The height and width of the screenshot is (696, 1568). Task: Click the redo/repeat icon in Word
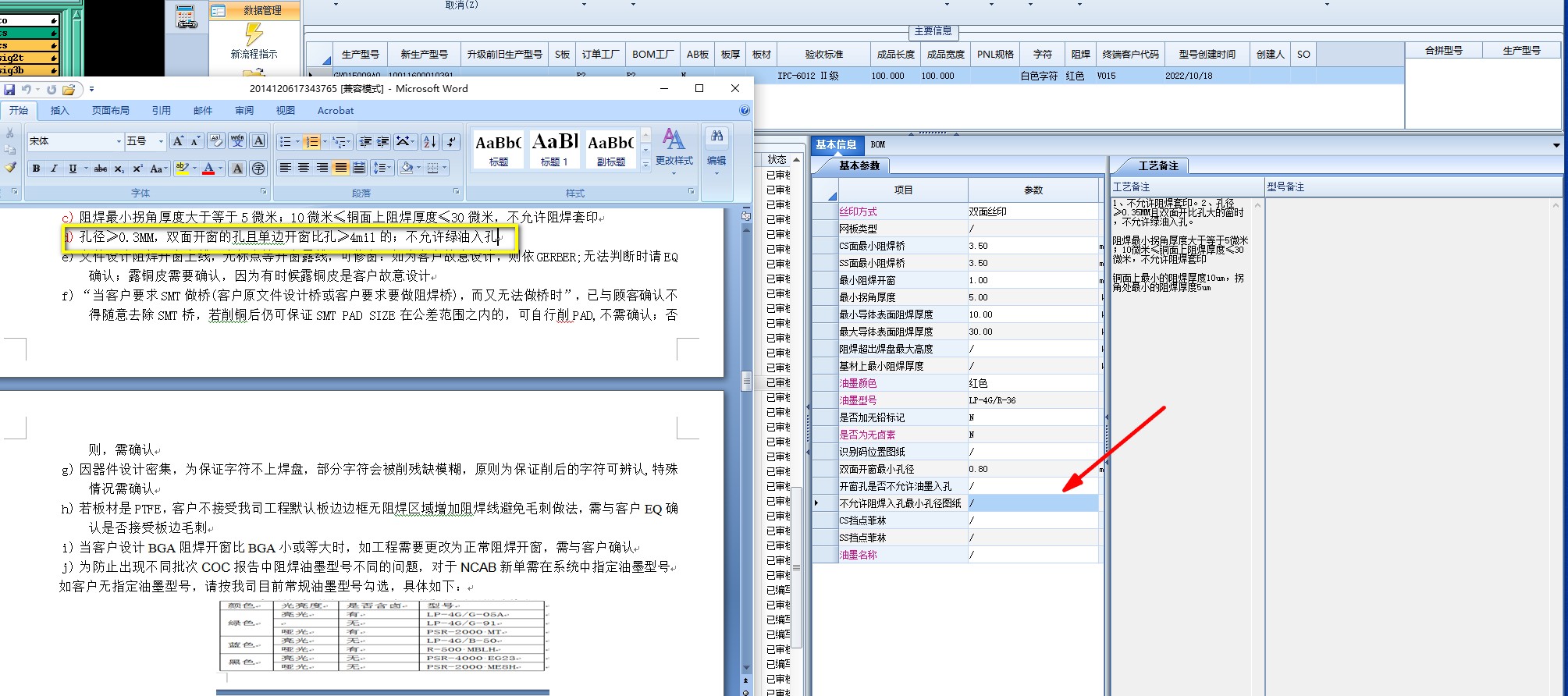pos(52,89)
